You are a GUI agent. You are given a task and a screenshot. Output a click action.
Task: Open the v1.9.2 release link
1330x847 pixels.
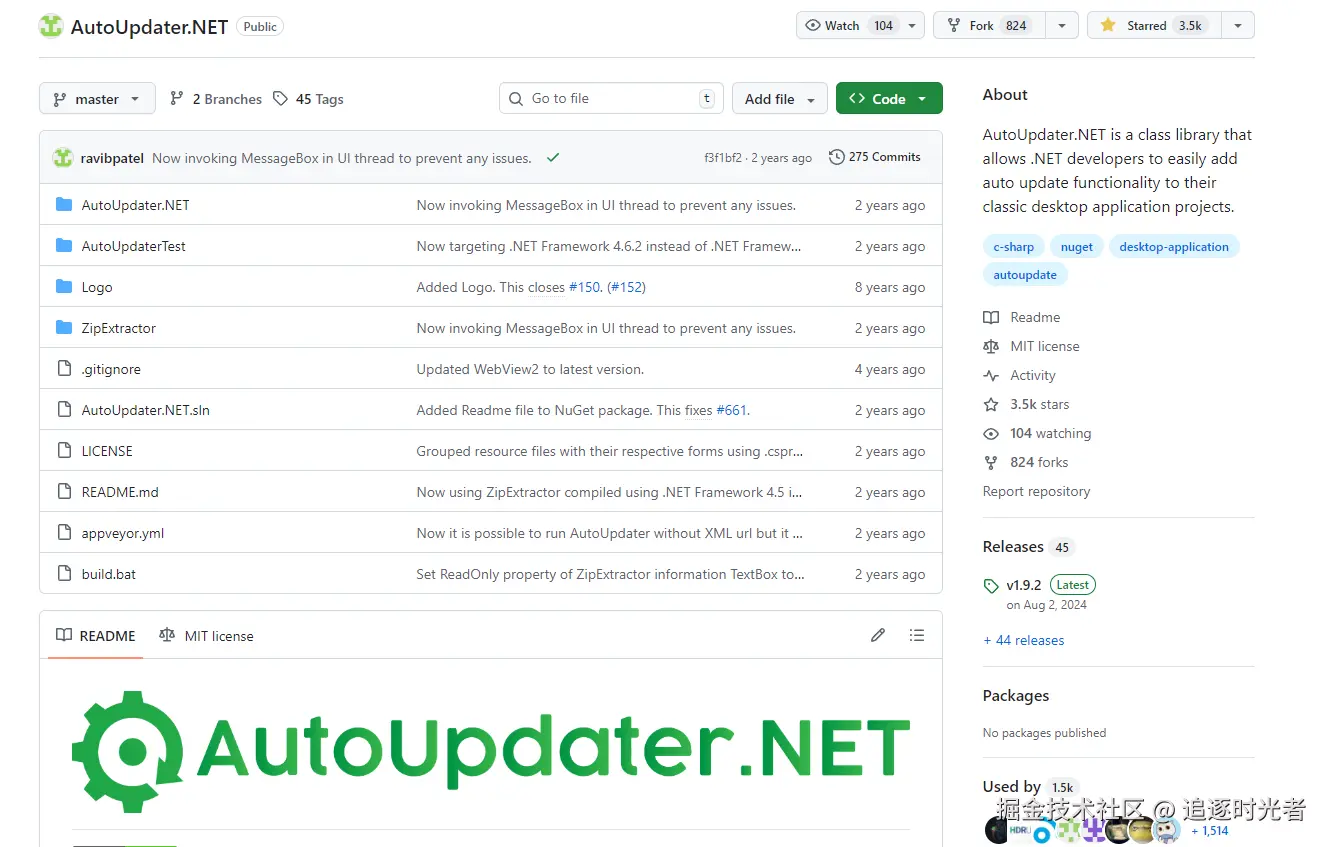tap(1024, 585)
